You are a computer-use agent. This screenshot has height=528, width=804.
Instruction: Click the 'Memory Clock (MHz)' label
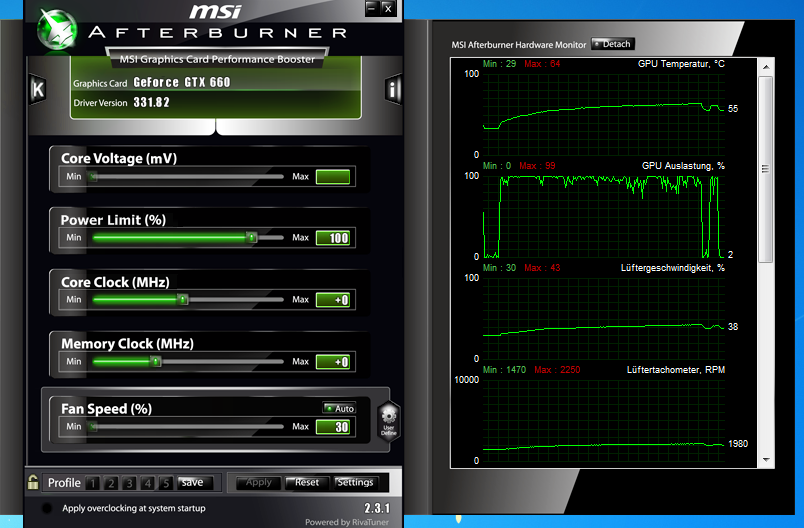(127, 343)
